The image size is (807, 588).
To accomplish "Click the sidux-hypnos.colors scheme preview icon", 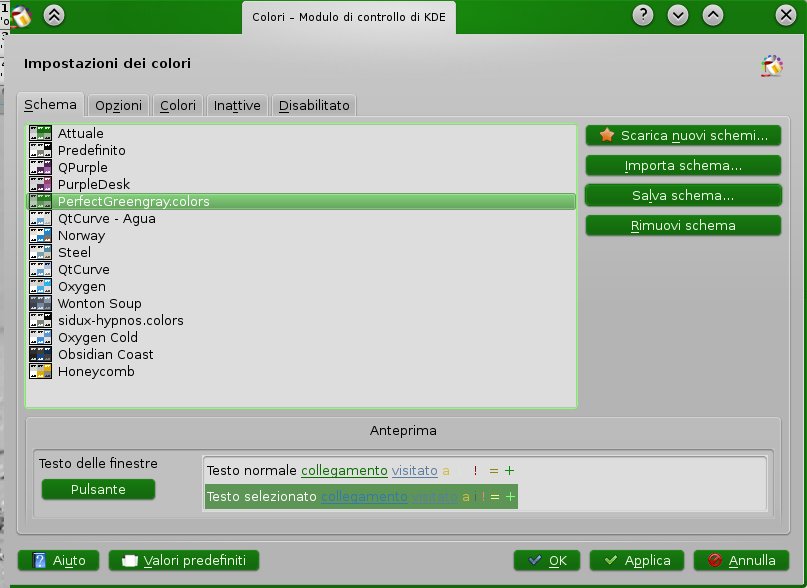I will [41, 320].
